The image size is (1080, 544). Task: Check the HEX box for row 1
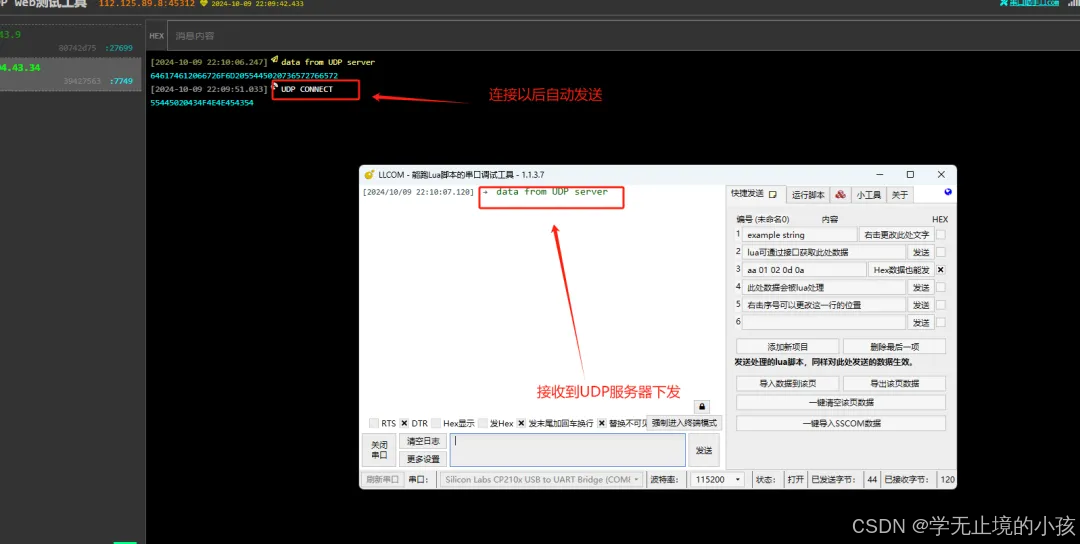click(x=941, y=235)
